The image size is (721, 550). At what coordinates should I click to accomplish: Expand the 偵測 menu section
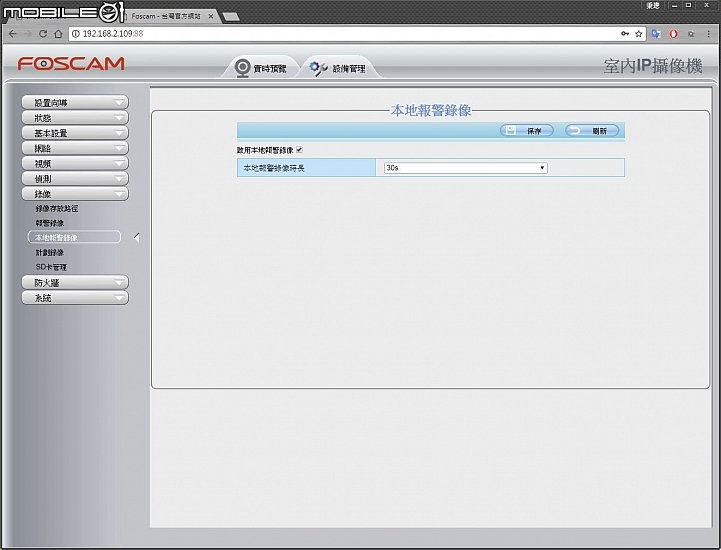[75, 178]
